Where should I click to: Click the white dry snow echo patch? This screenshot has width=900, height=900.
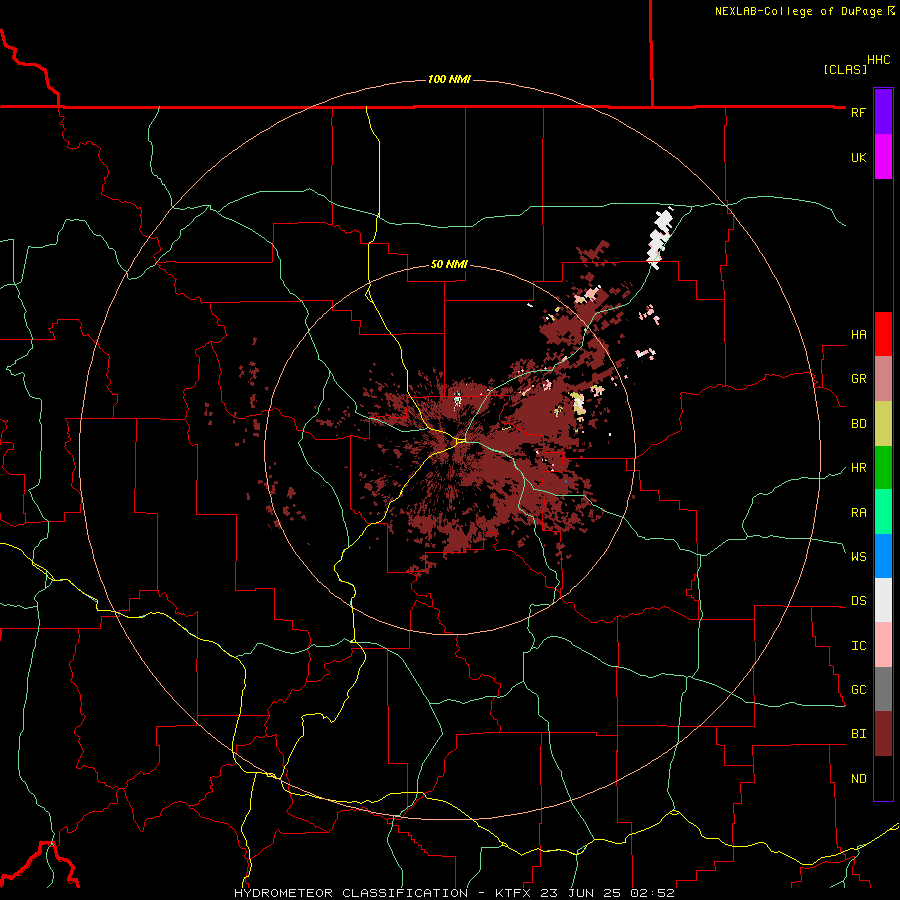pos(660,236)
